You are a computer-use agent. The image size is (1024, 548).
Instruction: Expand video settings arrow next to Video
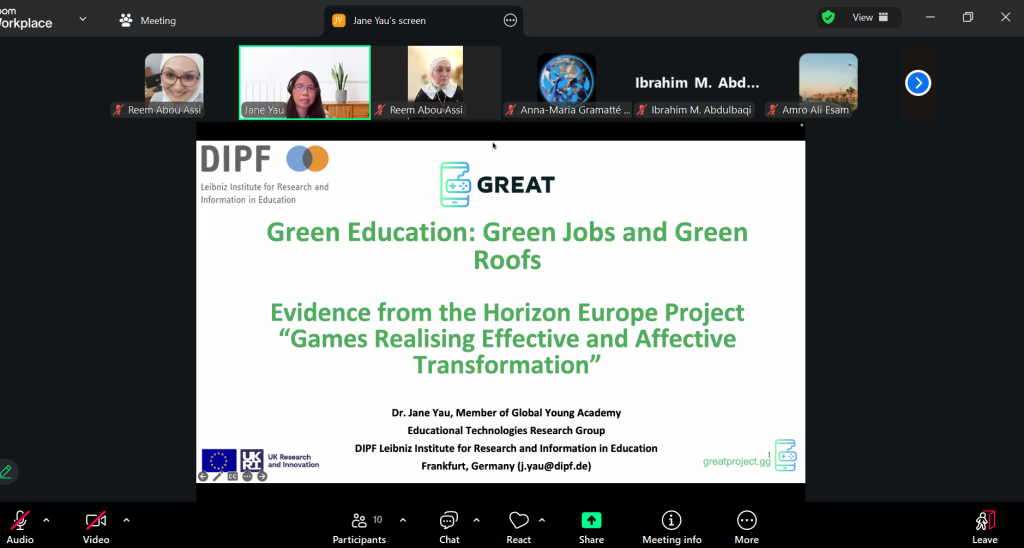point(126,520)
